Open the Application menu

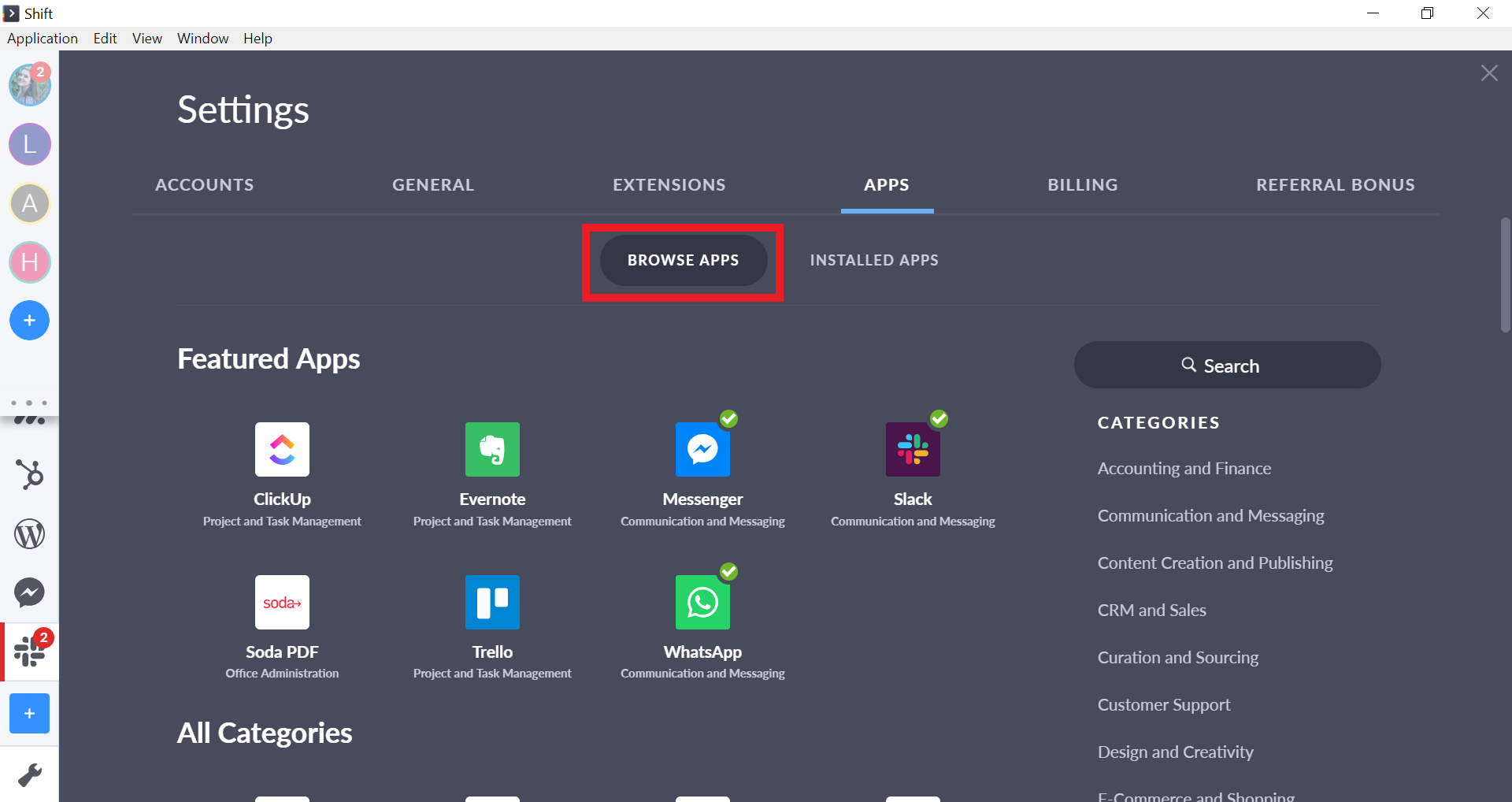point(43,39)
